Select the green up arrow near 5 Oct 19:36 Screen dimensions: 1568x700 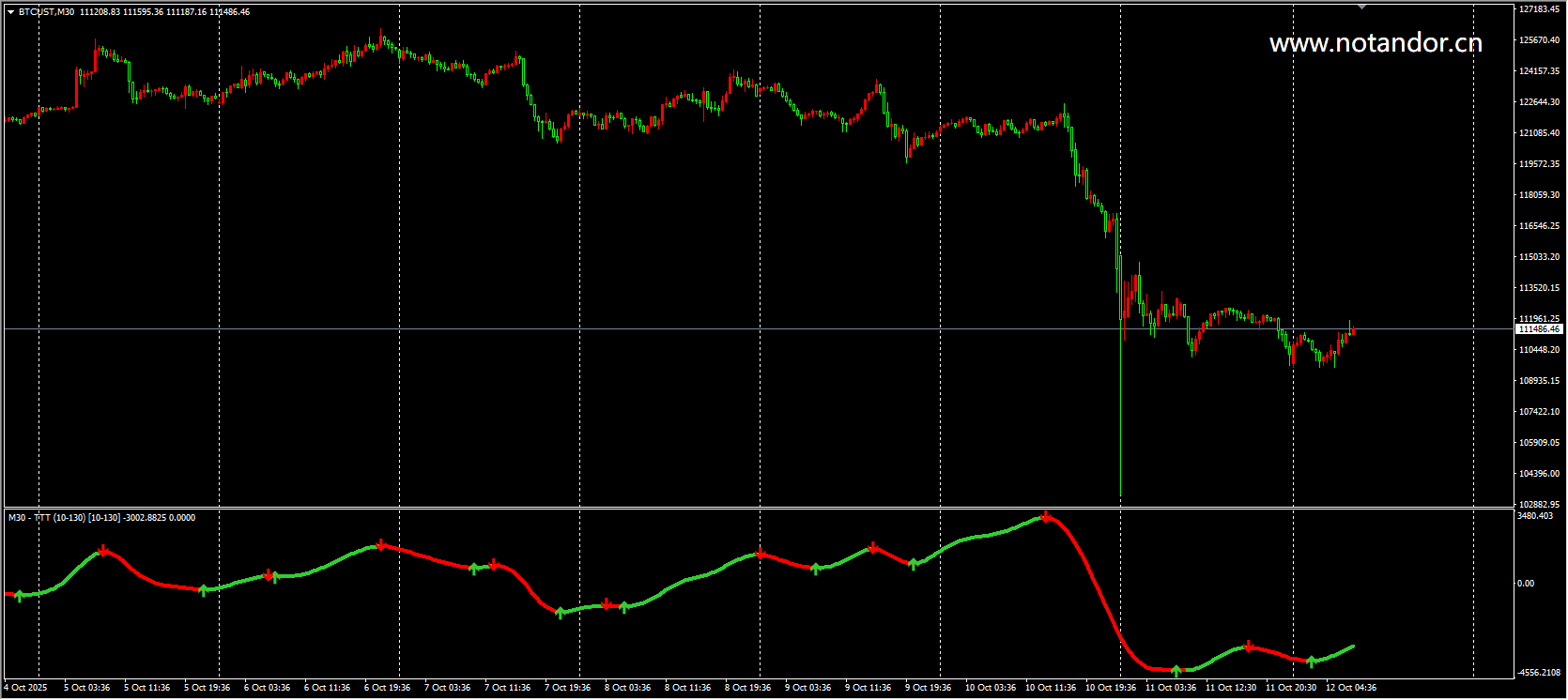(x=204, y=590)
